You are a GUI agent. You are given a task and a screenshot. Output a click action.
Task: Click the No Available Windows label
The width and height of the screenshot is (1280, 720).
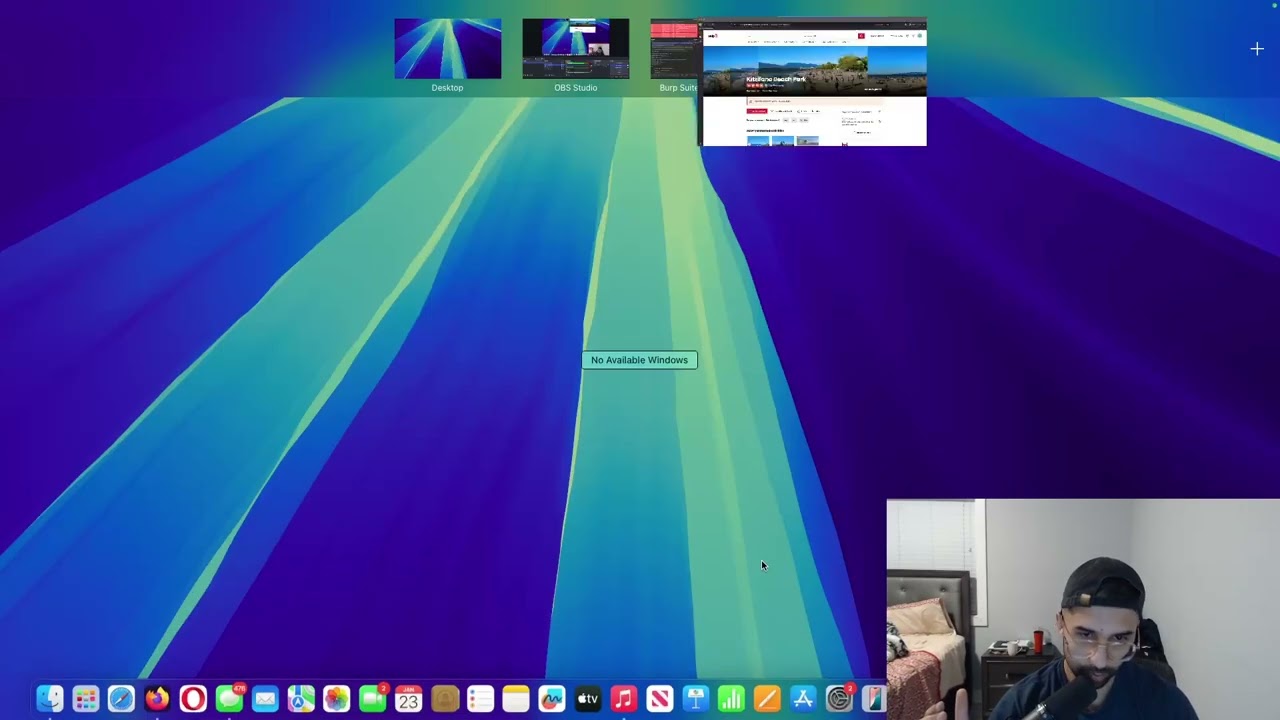(x=639, y=360)
